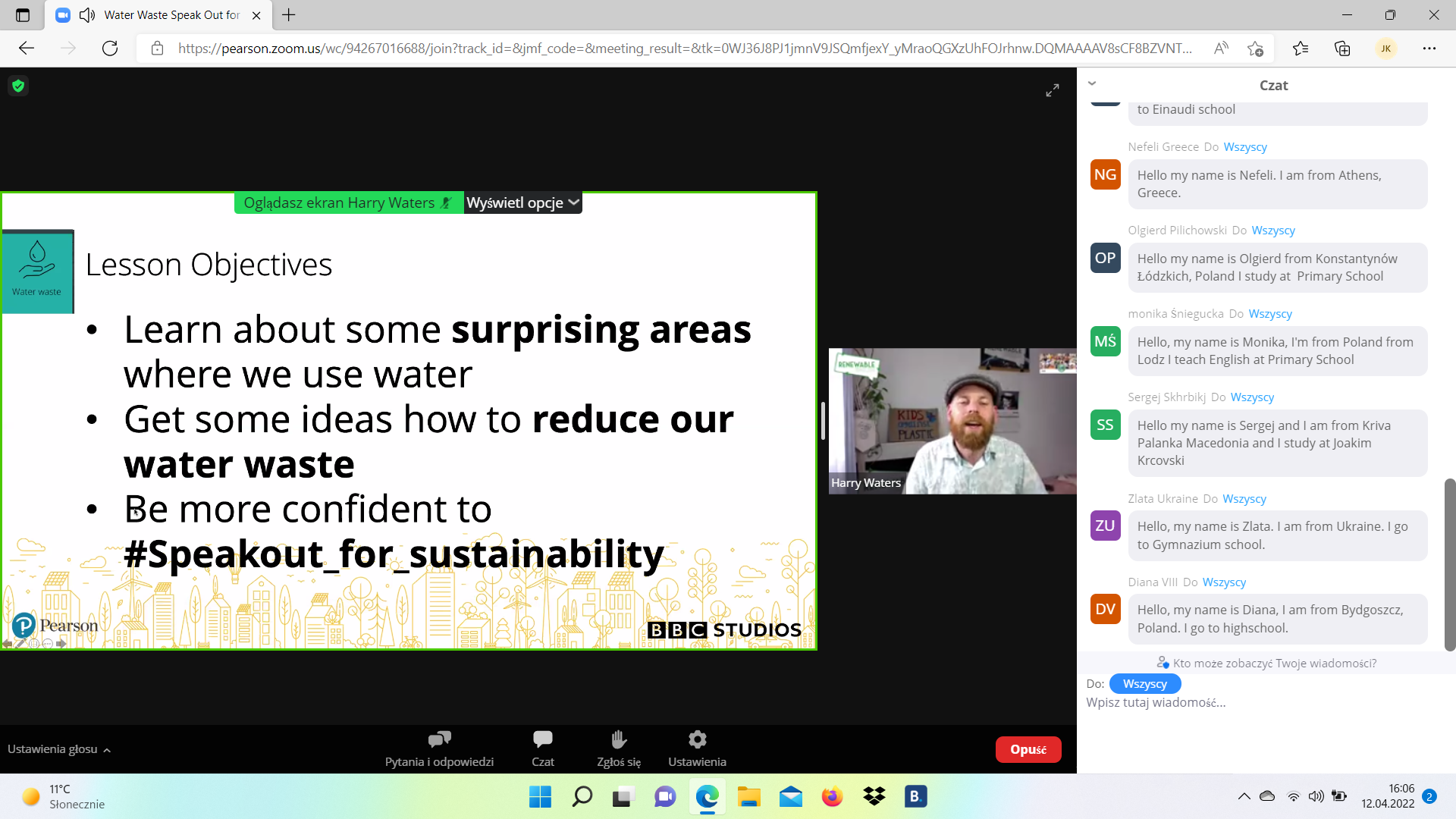1456x819 pixels.
Task: Click the chat panel scrollbar
Action: point(1449,564)
